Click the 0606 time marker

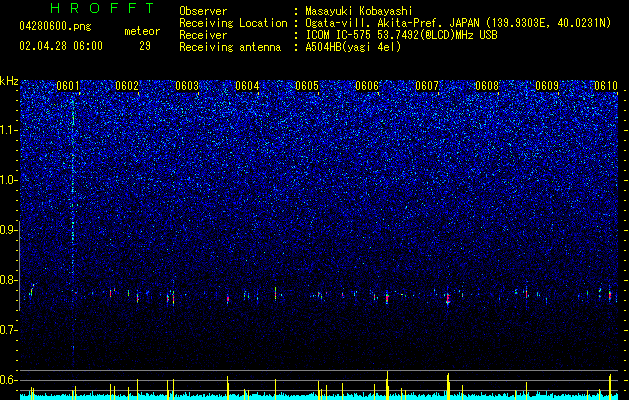point(367,86)
